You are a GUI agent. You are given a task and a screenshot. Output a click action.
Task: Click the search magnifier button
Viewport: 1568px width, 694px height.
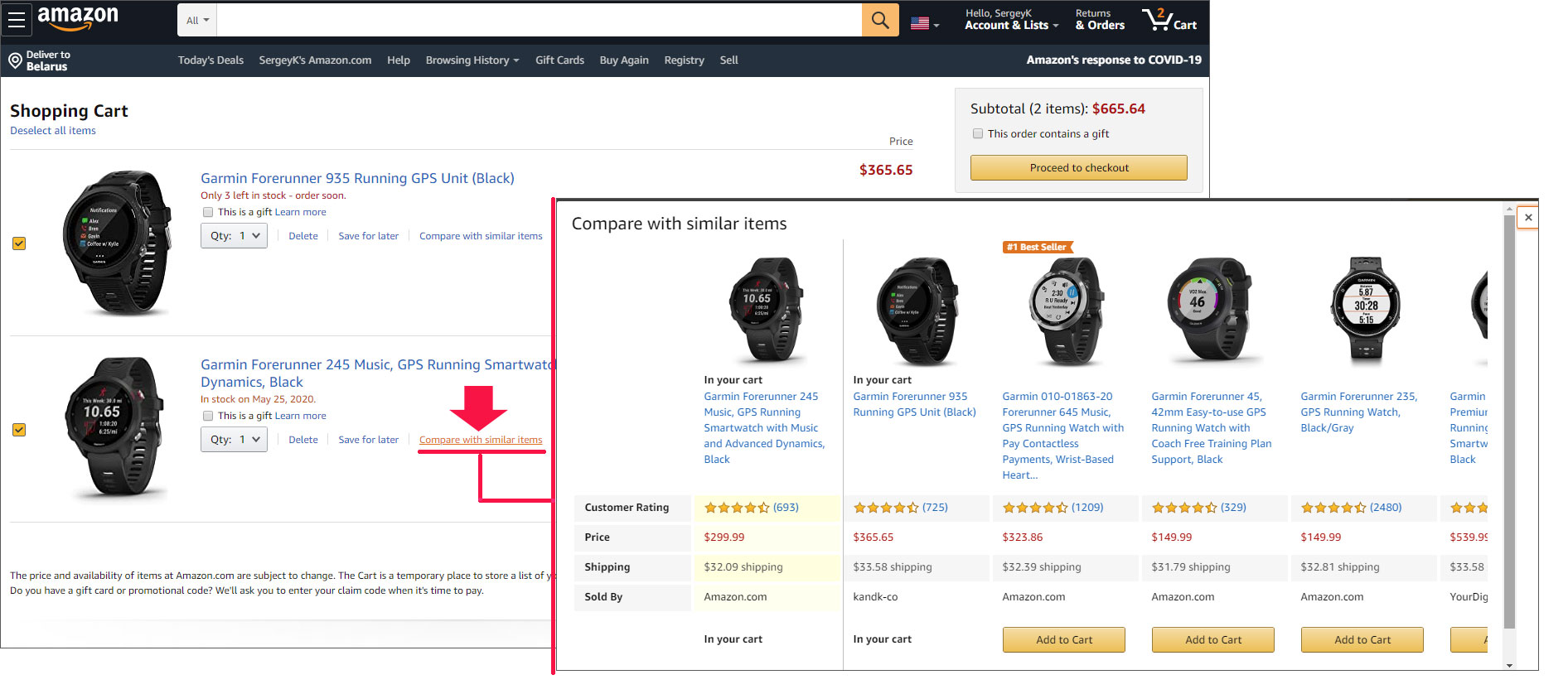click(x=880, y=20)
